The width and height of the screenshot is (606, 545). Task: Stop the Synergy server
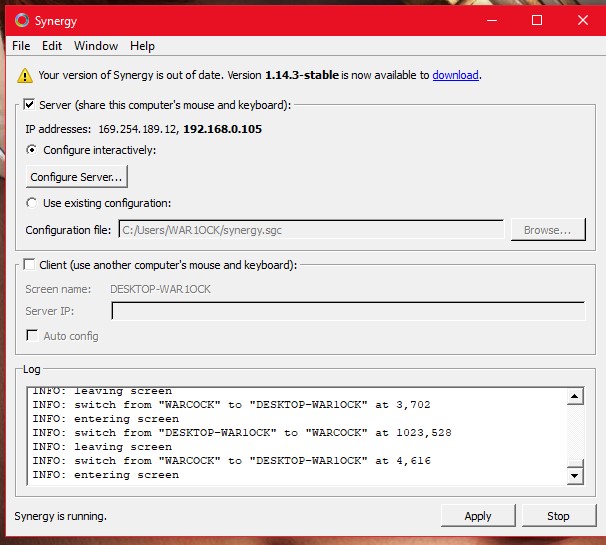(559, 516)
